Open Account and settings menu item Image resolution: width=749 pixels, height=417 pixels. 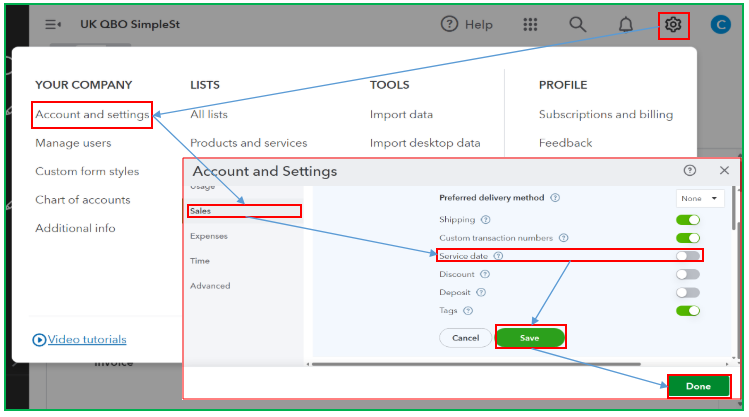coord(92,115)
